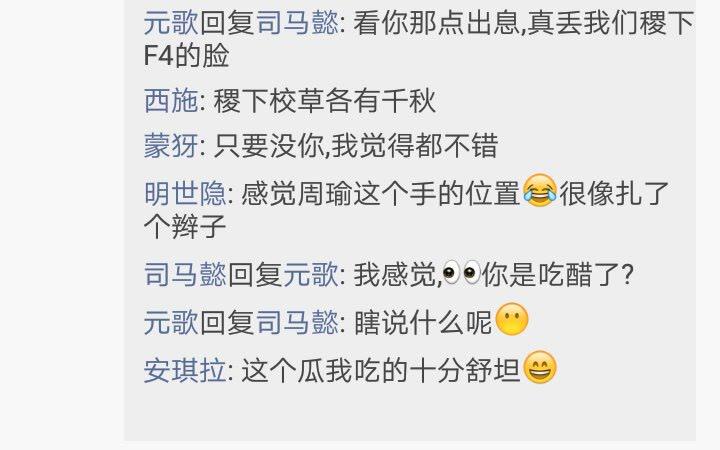Click the tears-of-joy emoji in 明世隐's comment

click(540, 191)
